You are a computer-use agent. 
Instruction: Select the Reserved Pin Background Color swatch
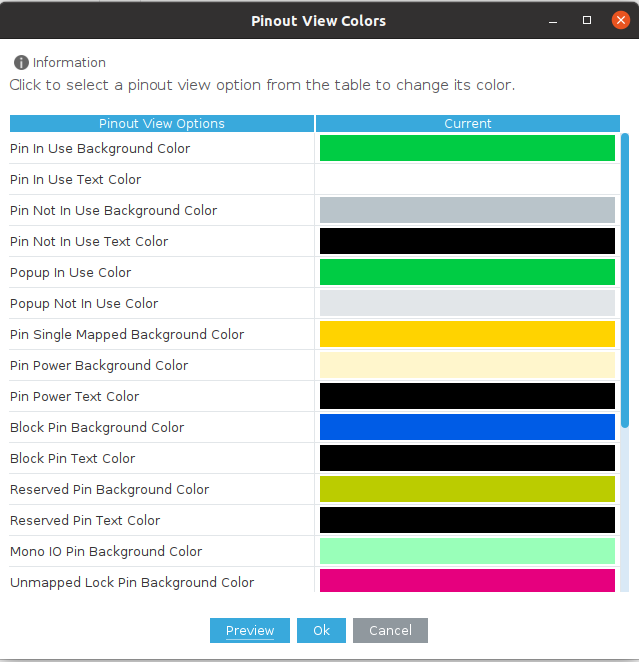467,489
